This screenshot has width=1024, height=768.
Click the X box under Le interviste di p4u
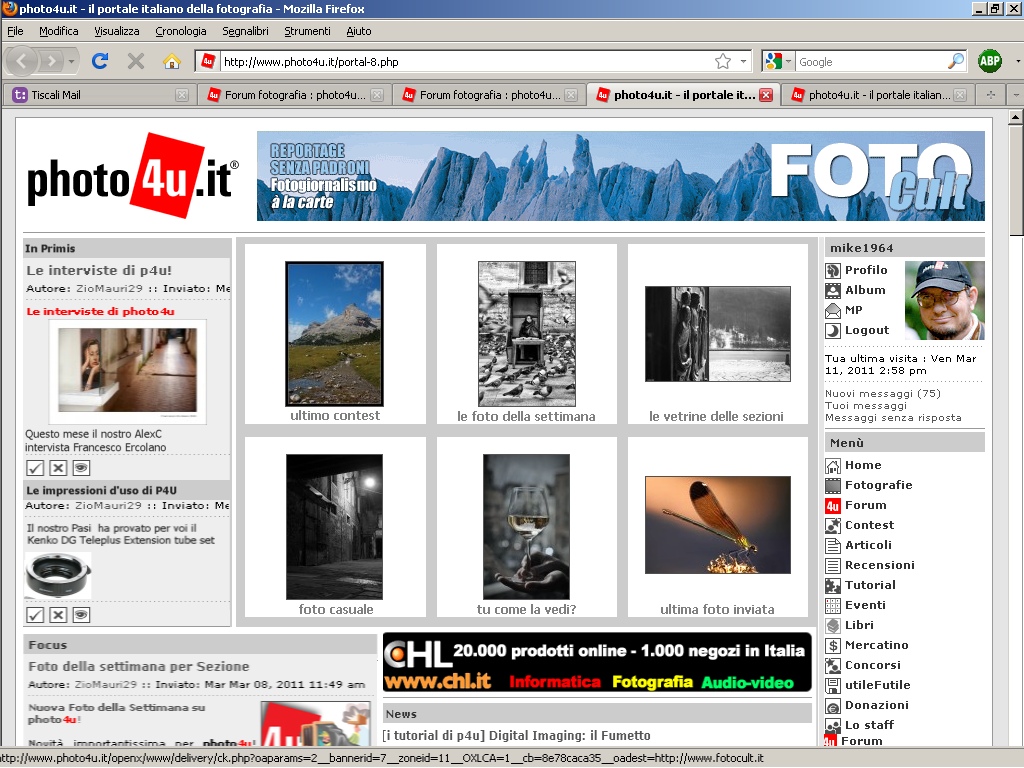58,468
